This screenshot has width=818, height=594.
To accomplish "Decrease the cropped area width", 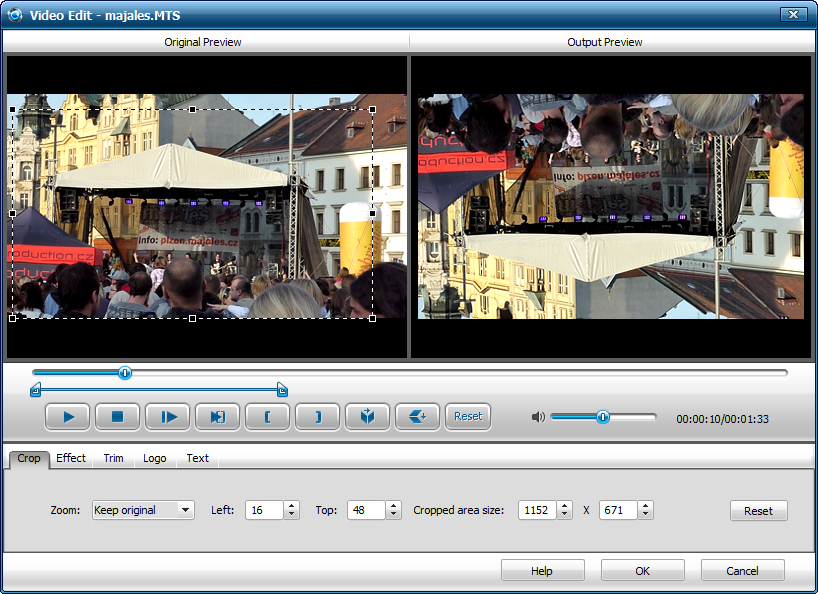I will (x=564, y=515).
